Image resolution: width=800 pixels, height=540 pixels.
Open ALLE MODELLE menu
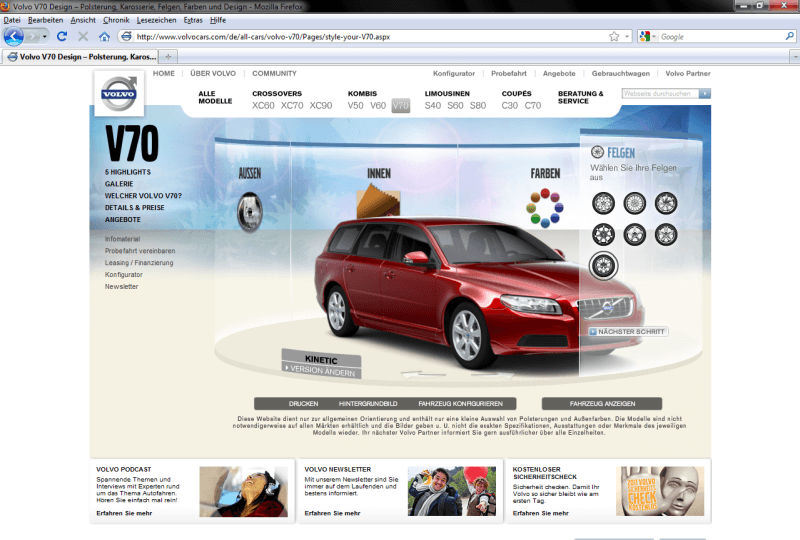[x=215, y=97]
